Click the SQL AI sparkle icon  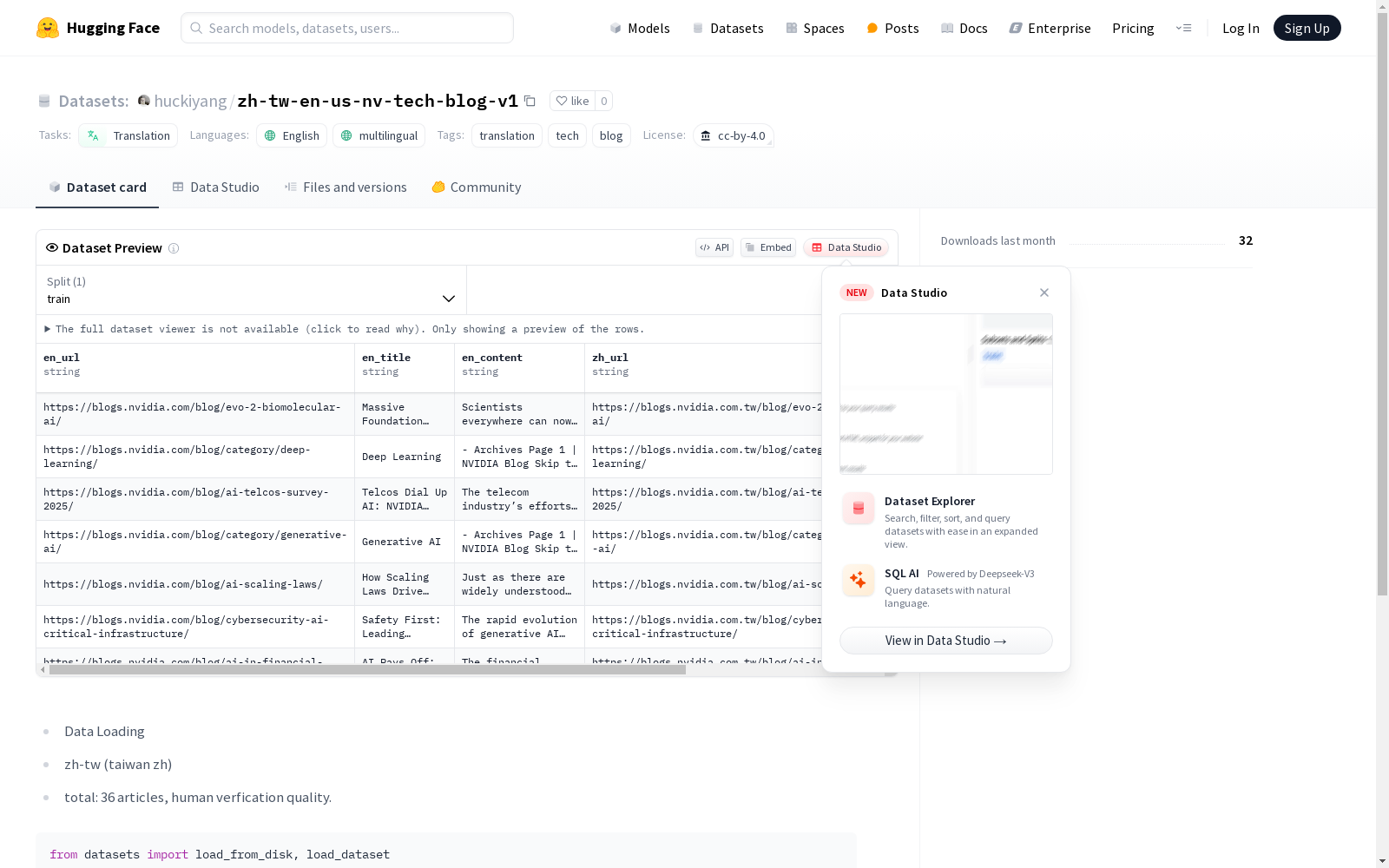pos(859,581)
